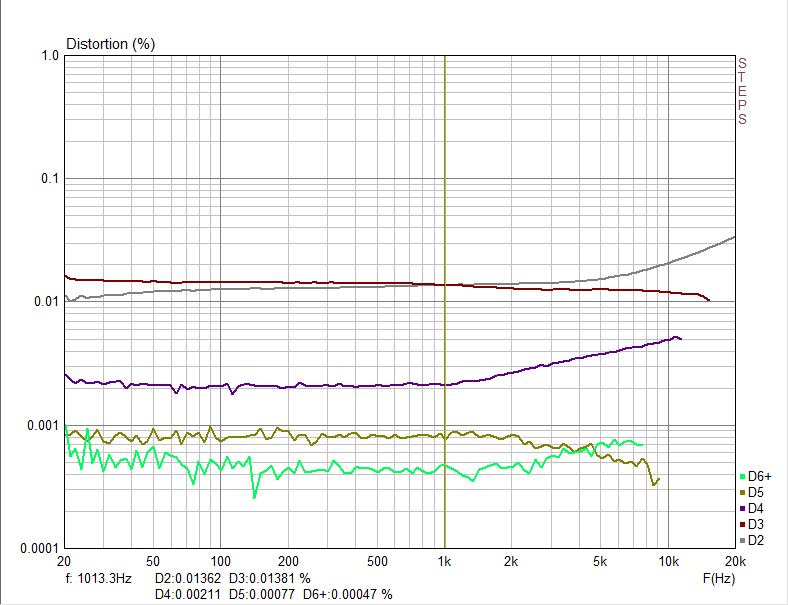Click the 1k x-axis tick label

(x=444, y=562)
